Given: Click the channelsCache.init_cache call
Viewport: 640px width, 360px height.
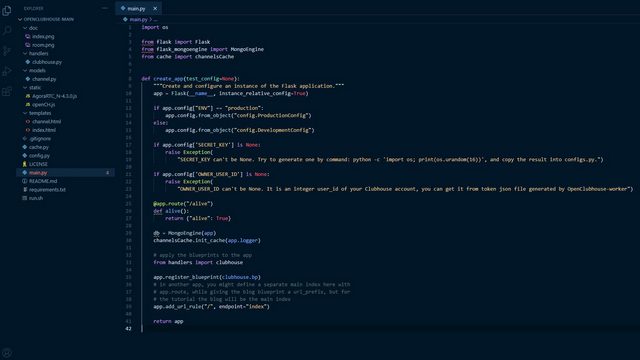Looking at the screenshot, I should [207, 240].
